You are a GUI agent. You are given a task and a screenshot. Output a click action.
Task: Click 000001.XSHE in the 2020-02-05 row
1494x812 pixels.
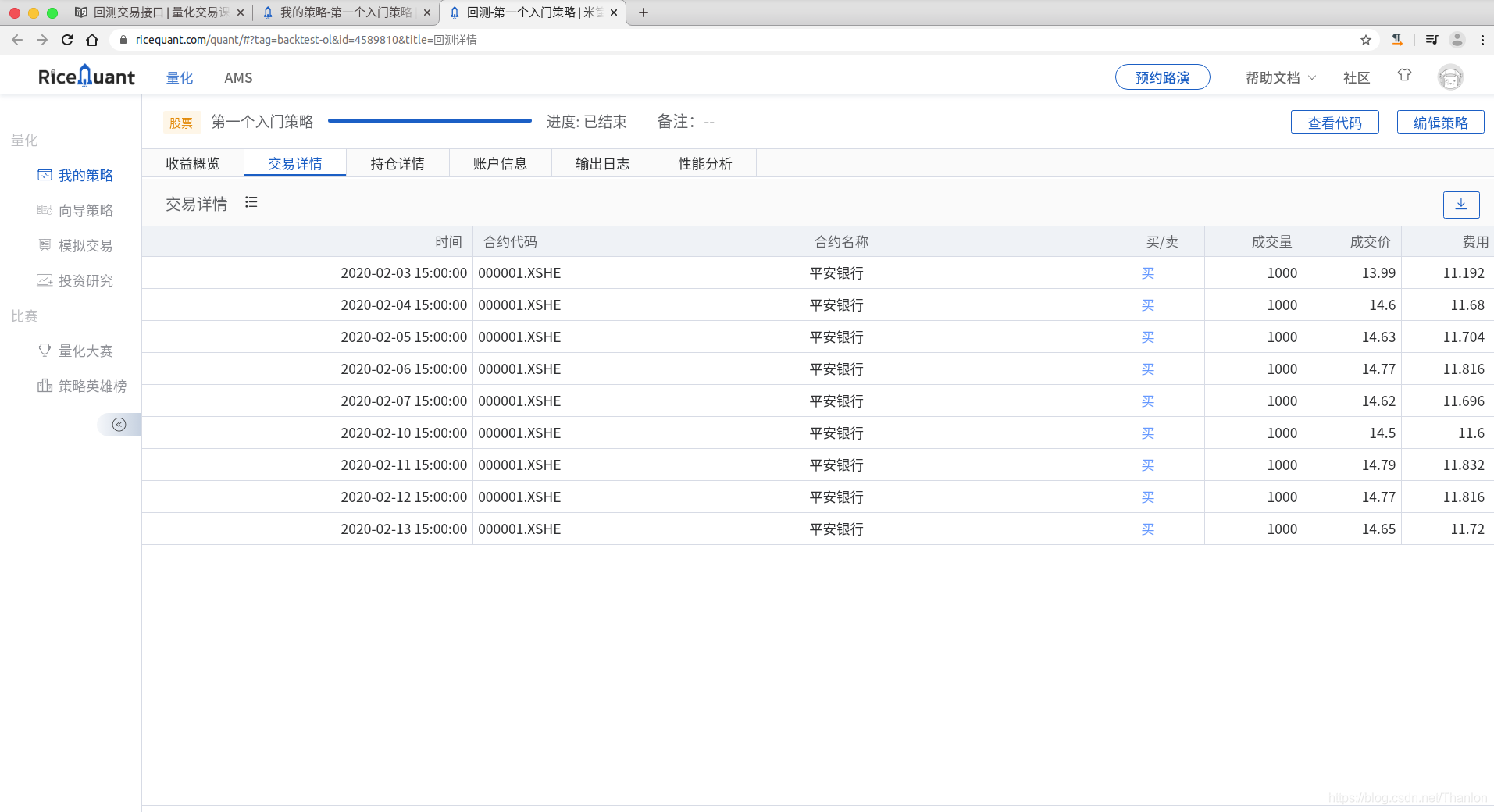519,337
